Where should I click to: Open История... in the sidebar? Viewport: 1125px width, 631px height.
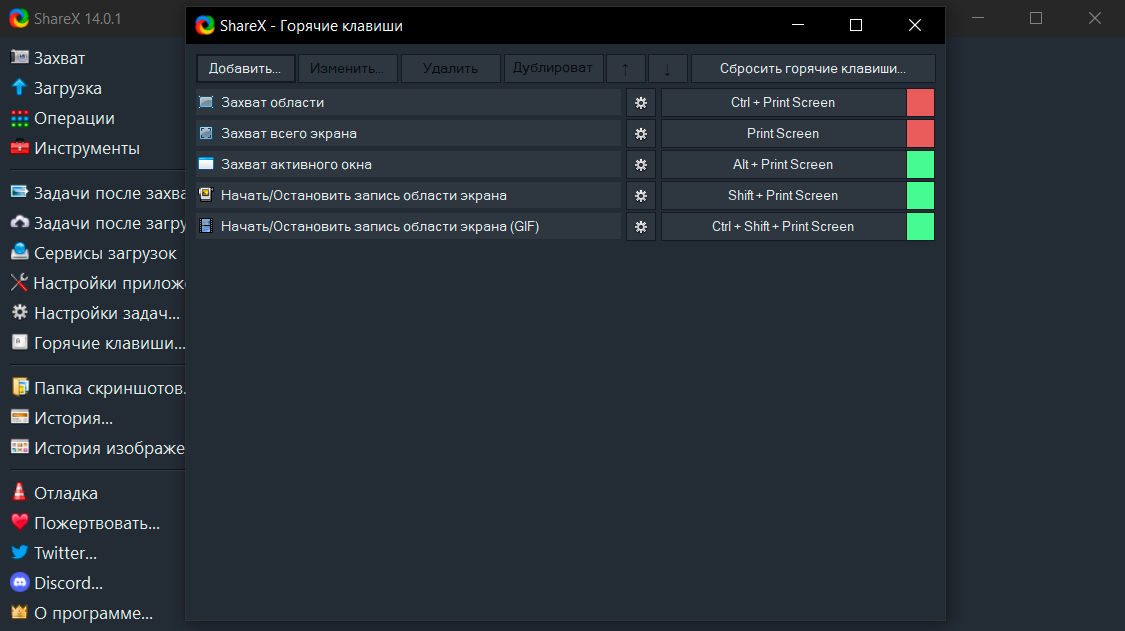tap(73, 419)
